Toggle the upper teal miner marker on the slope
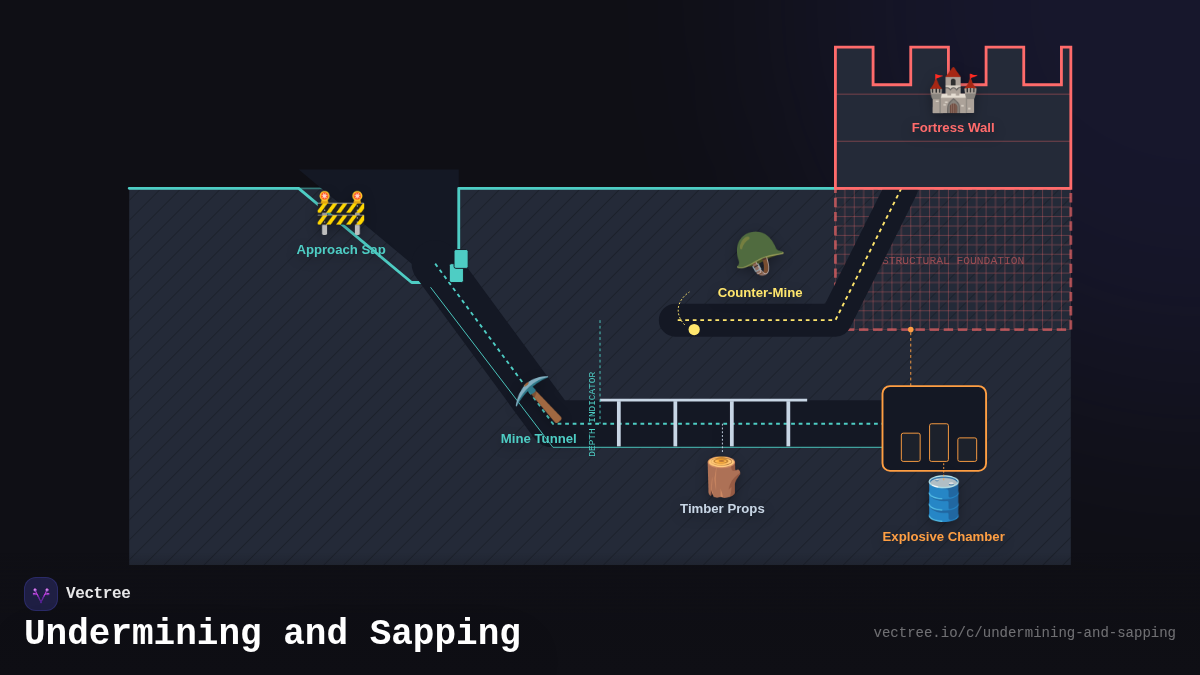This screenshot has height=675, width=1200. click(x=459, y=258)
